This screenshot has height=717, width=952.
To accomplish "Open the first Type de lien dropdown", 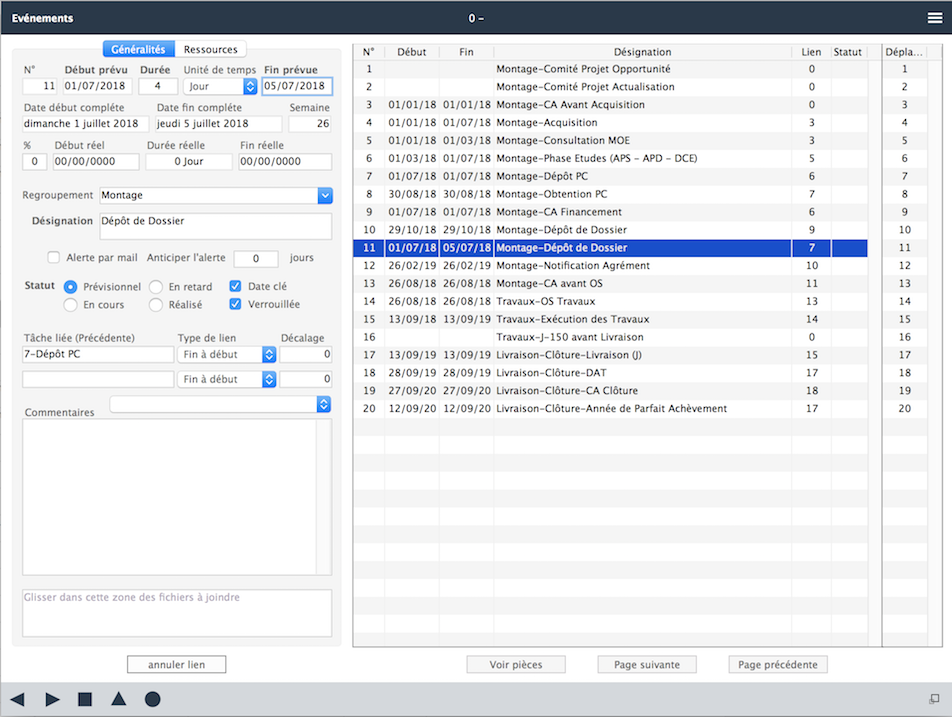I will [226, 355].
